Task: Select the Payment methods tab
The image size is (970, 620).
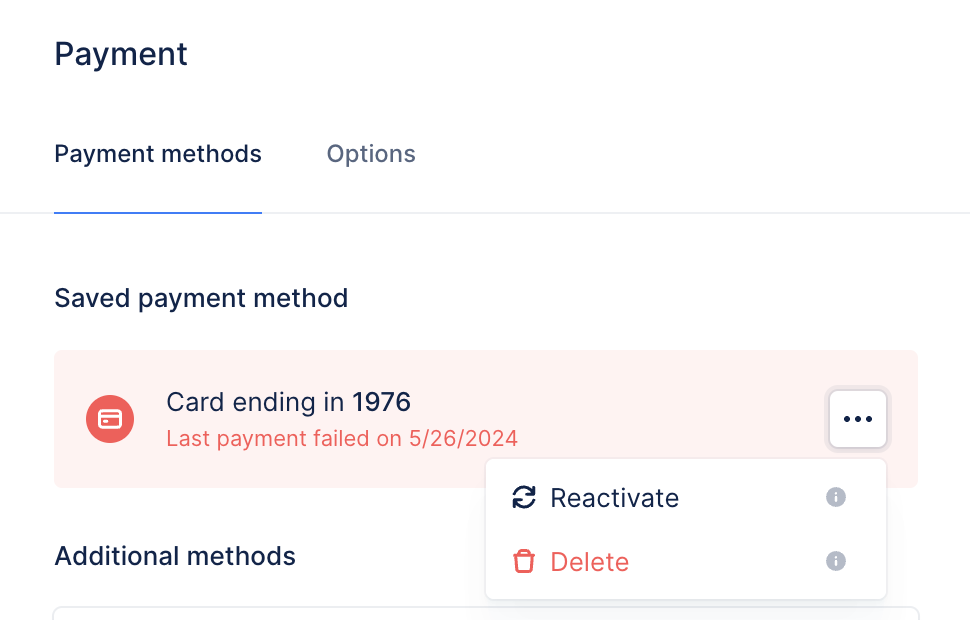Action: click(x=158, y=155)
